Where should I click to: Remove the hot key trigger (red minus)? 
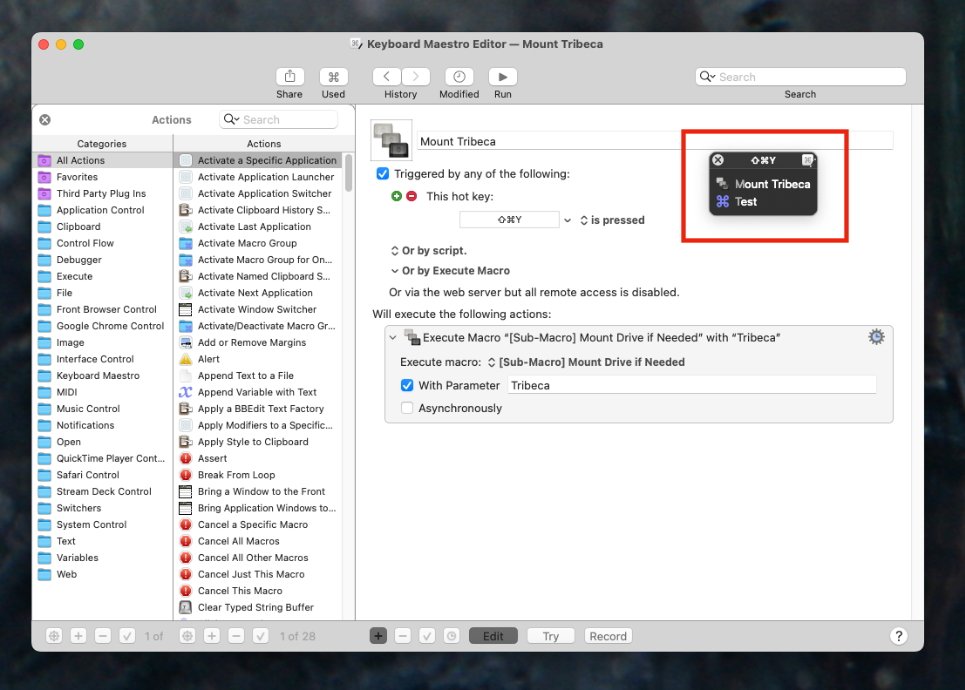(x=412, y=196)
